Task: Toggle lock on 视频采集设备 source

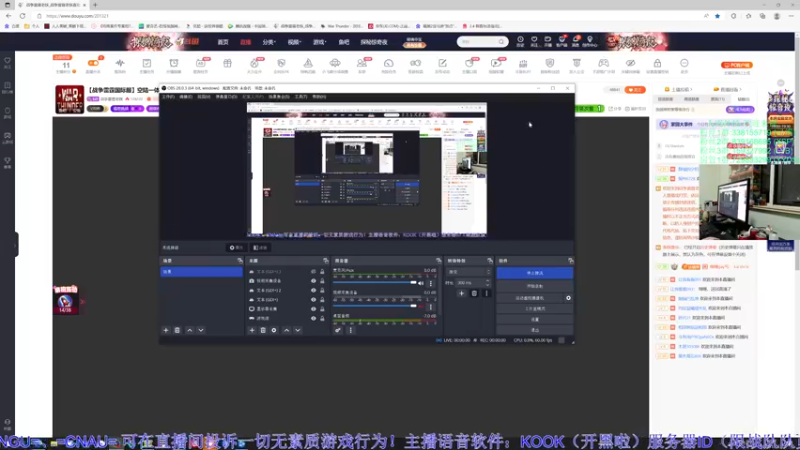Action: coord(322,281)
